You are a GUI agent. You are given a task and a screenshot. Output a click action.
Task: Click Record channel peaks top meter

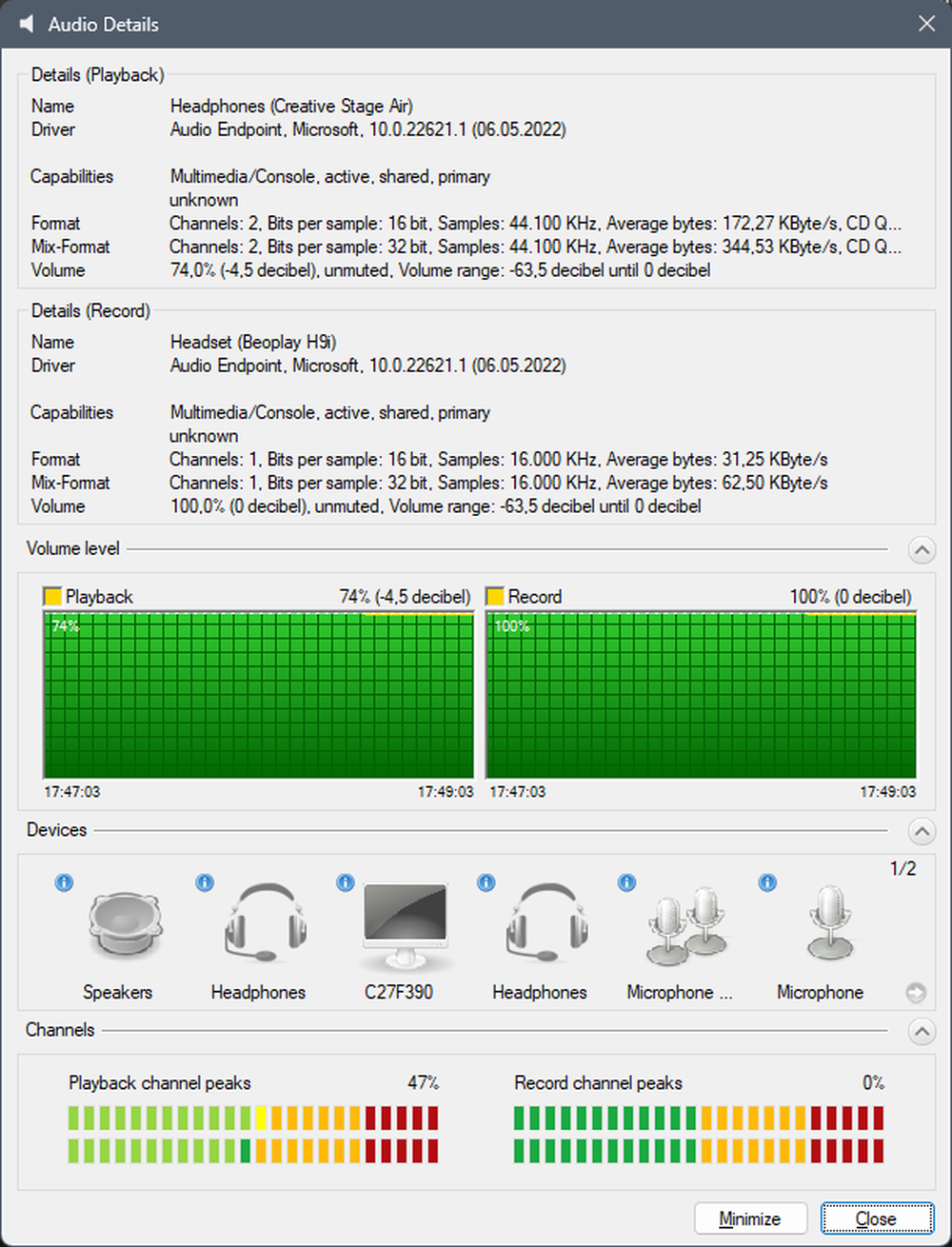pos(699,1118)
